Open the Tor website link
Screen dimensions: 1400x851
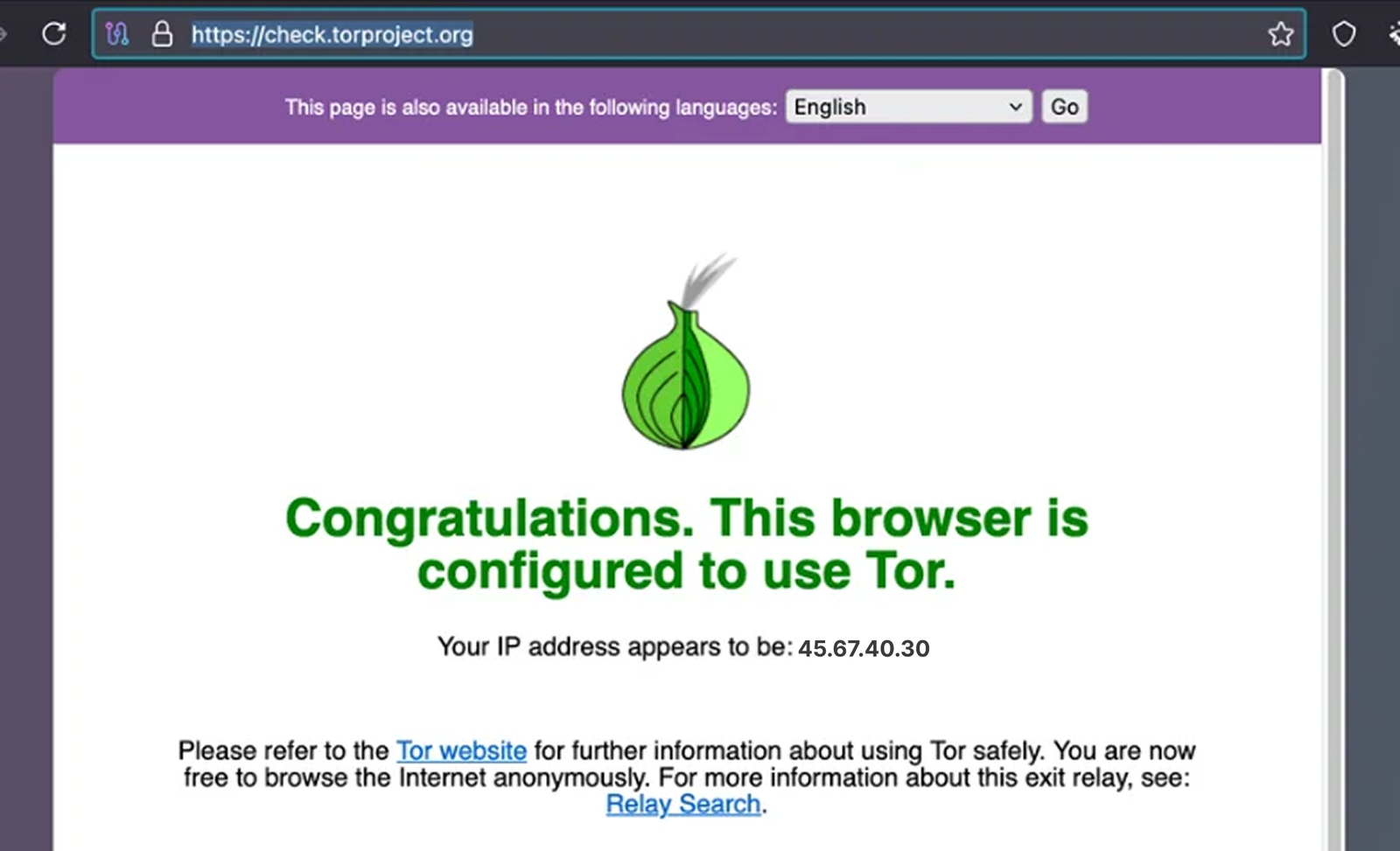point(461,750)
